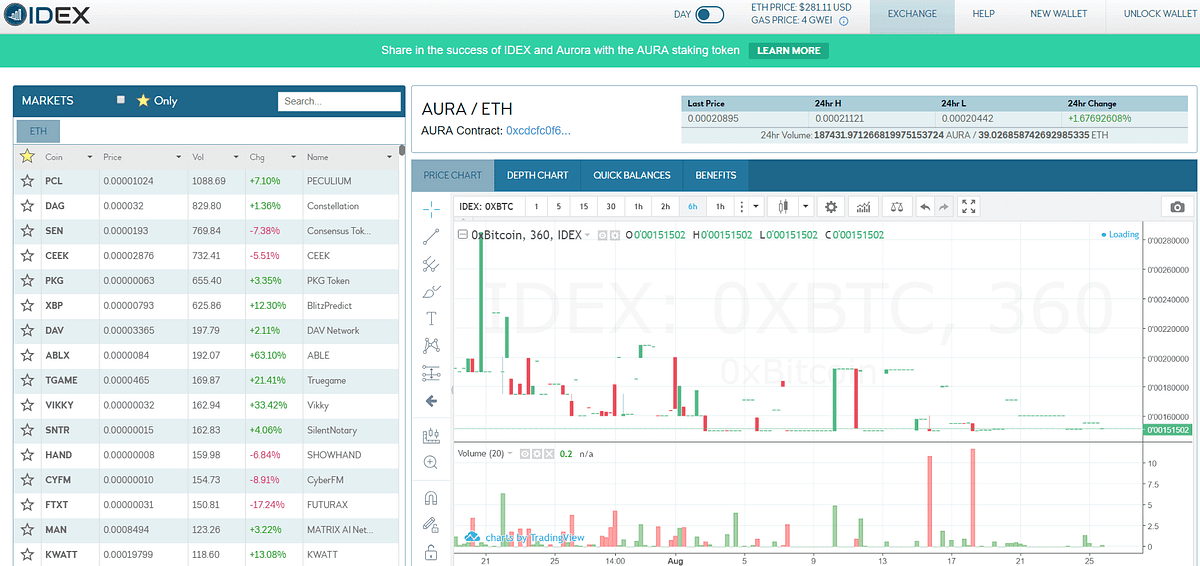Click the star icon in Coin header
Screen dimensions: 1200x566
click(27, 157)
